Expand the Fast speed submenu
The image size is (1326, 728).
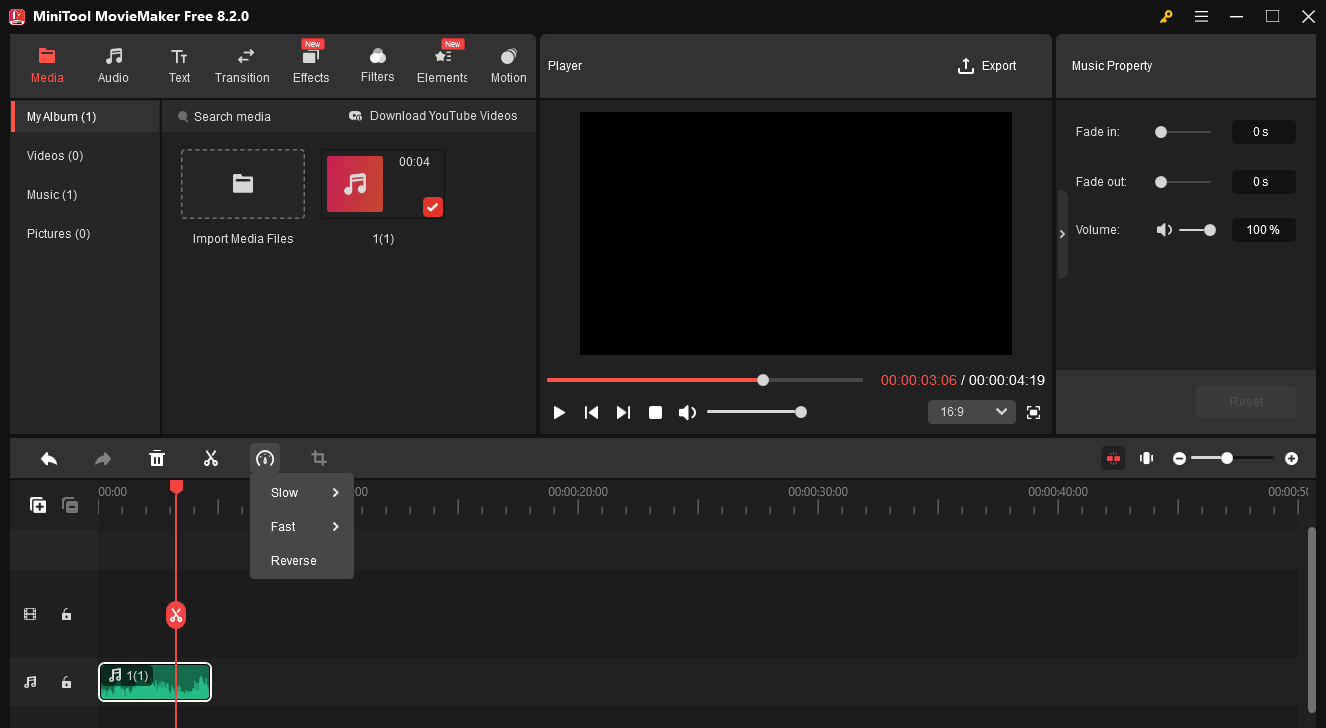302,526
